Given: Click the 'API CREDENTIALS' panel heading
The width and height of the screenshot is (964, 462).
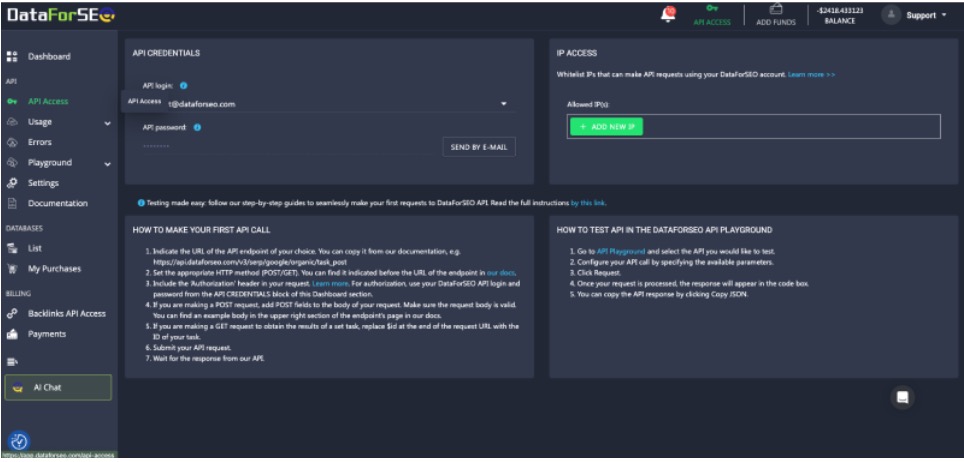Looking at the screenshot, I should tap(166, 54).
